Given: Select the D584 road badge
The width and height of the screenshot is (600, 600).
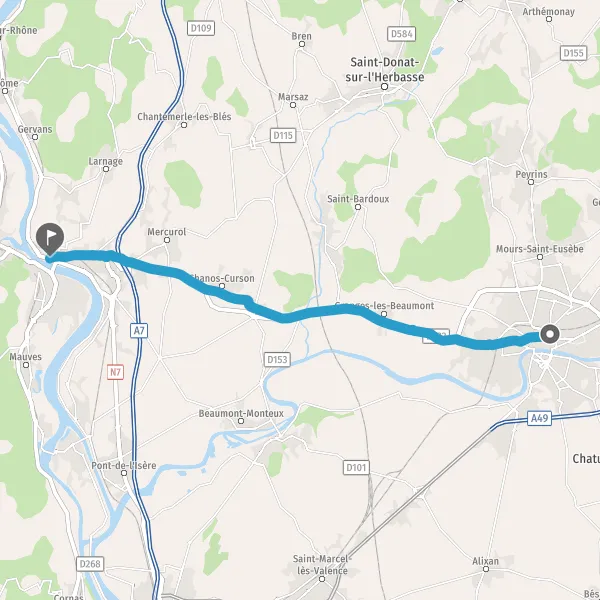Looking at the screenshot, I should pos(401,34).
